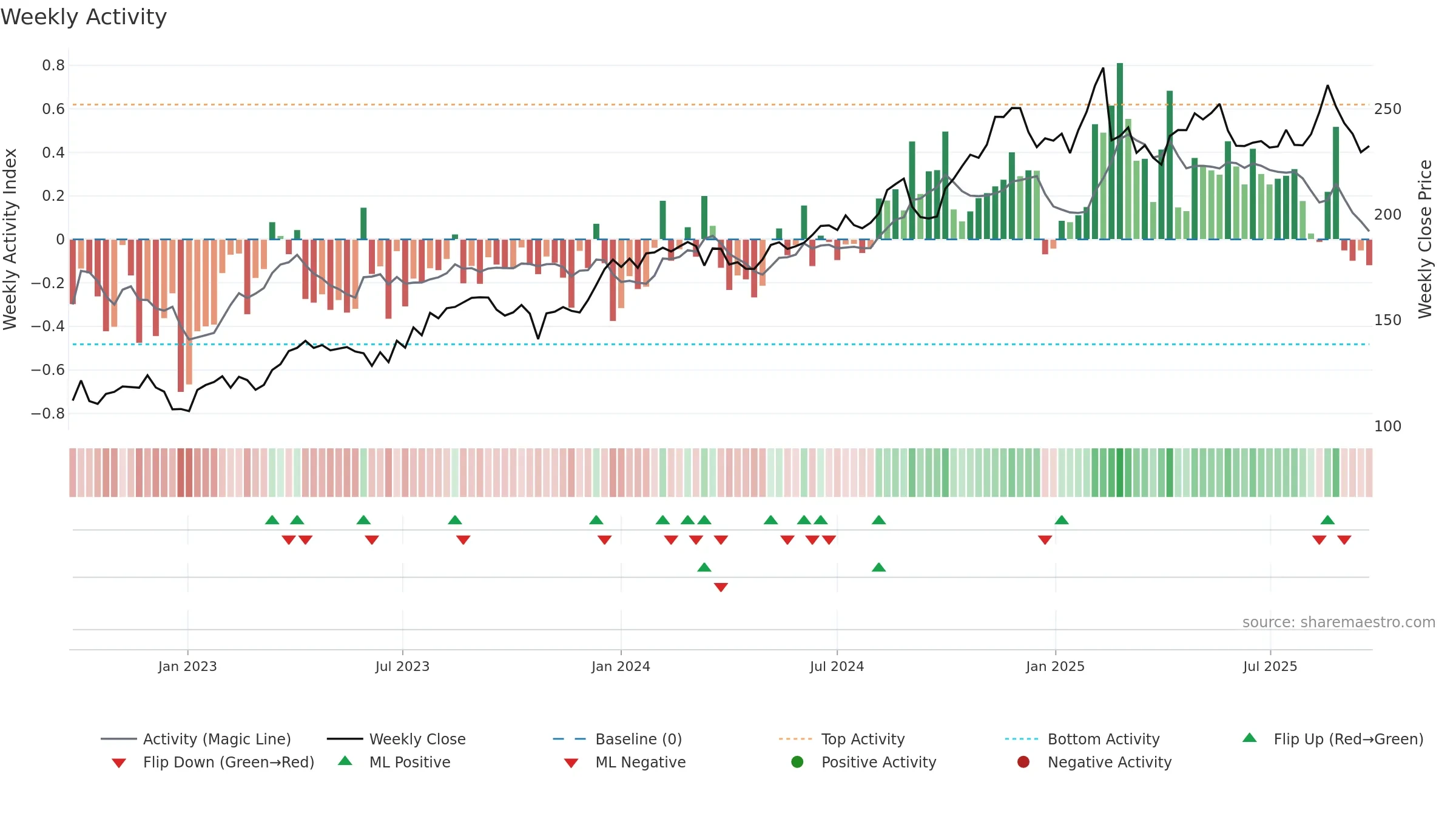Click the Flip Down marker just before Jan 2025
1456x819 pixels.
coord(1045,540)
